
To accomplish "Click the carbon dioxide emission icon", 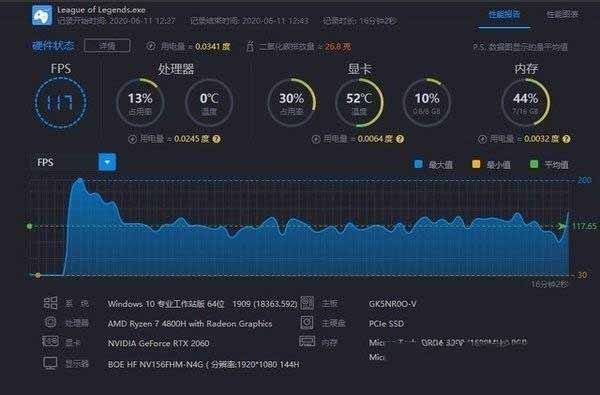I will 249,46.
